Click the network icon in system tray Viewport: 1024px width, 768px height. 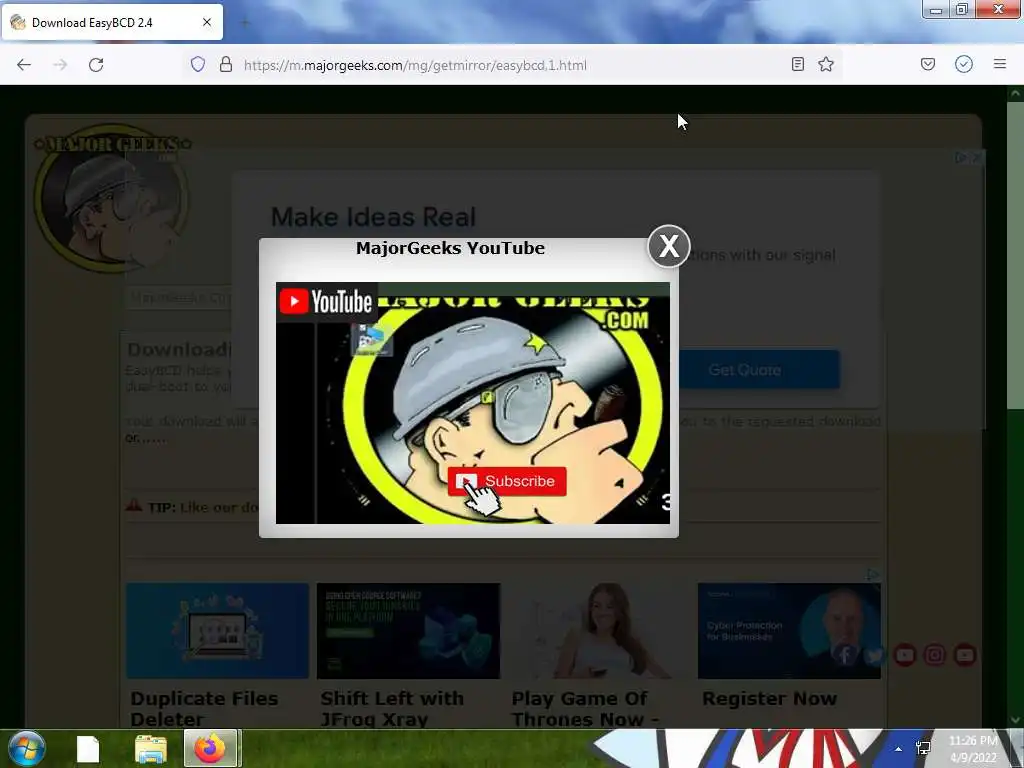[923, 748]
